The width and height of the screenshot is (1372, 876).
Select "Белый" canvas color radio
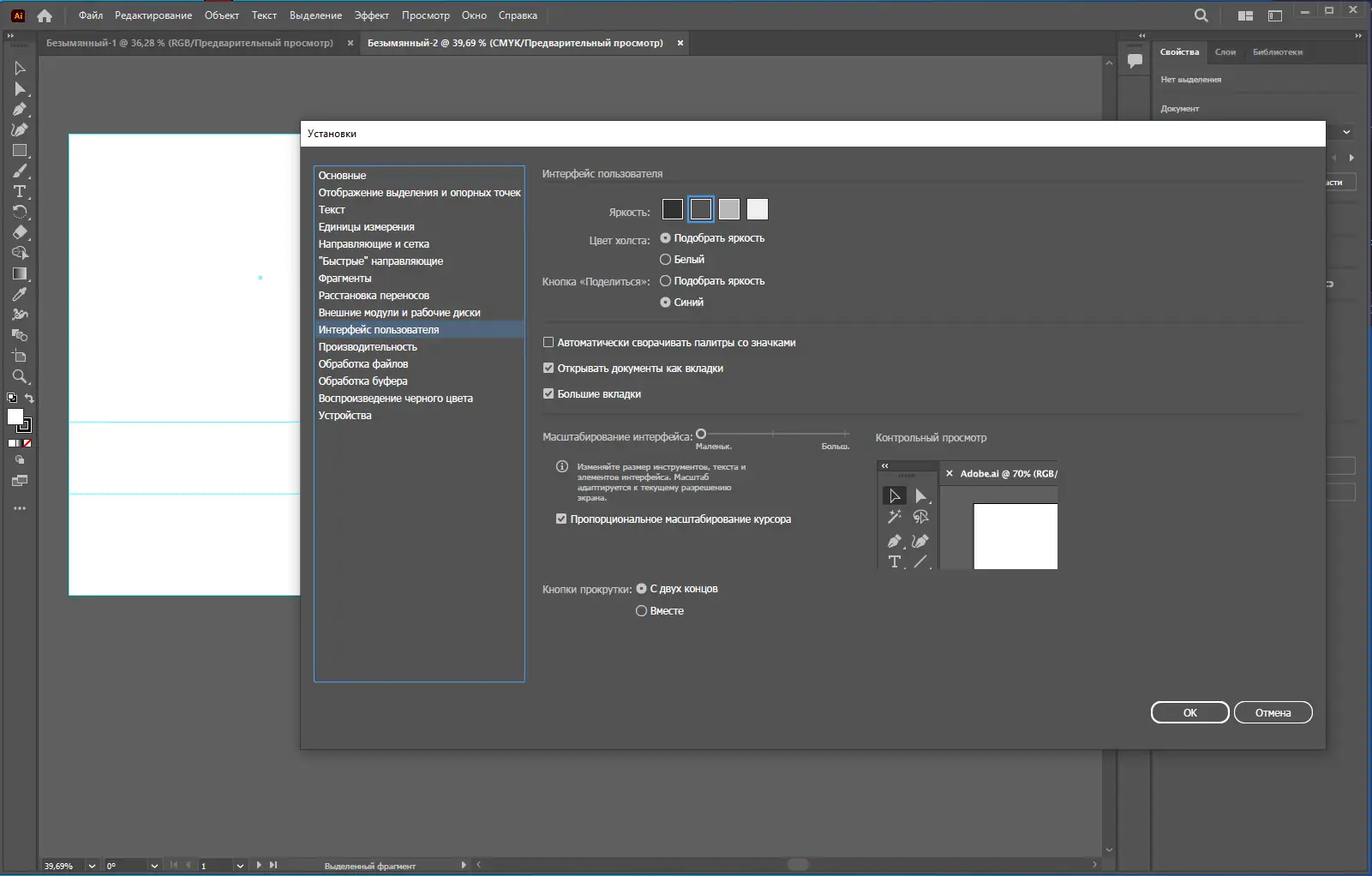[665, 260]
